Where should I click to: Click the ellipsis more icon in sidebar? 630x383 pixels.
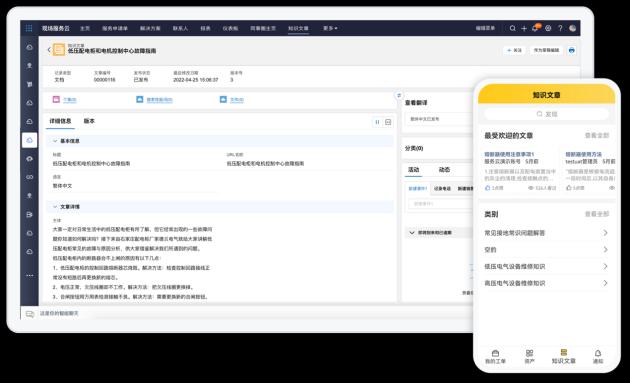(30, 275)
